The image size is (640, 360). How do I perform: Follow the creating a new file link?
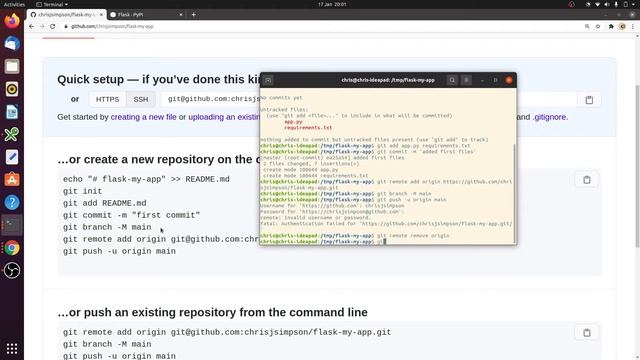click(143, 117)
